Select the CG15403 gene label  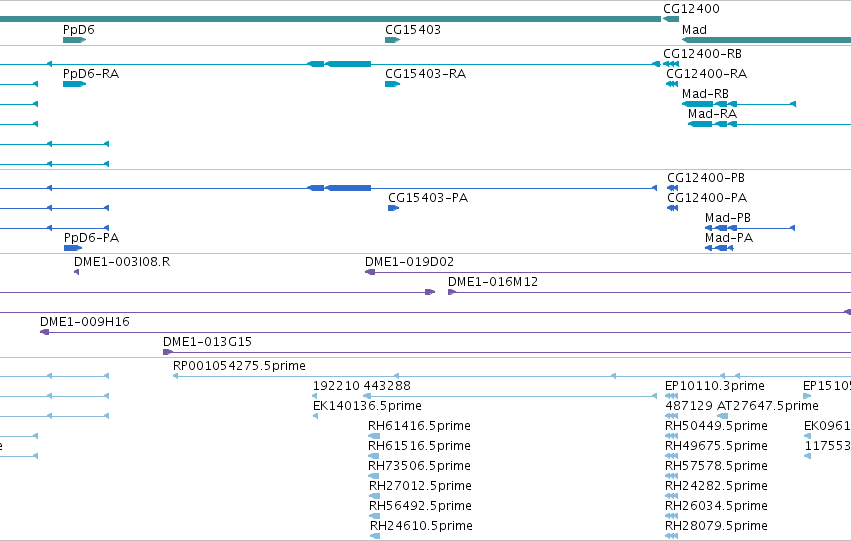coord(413,30)
